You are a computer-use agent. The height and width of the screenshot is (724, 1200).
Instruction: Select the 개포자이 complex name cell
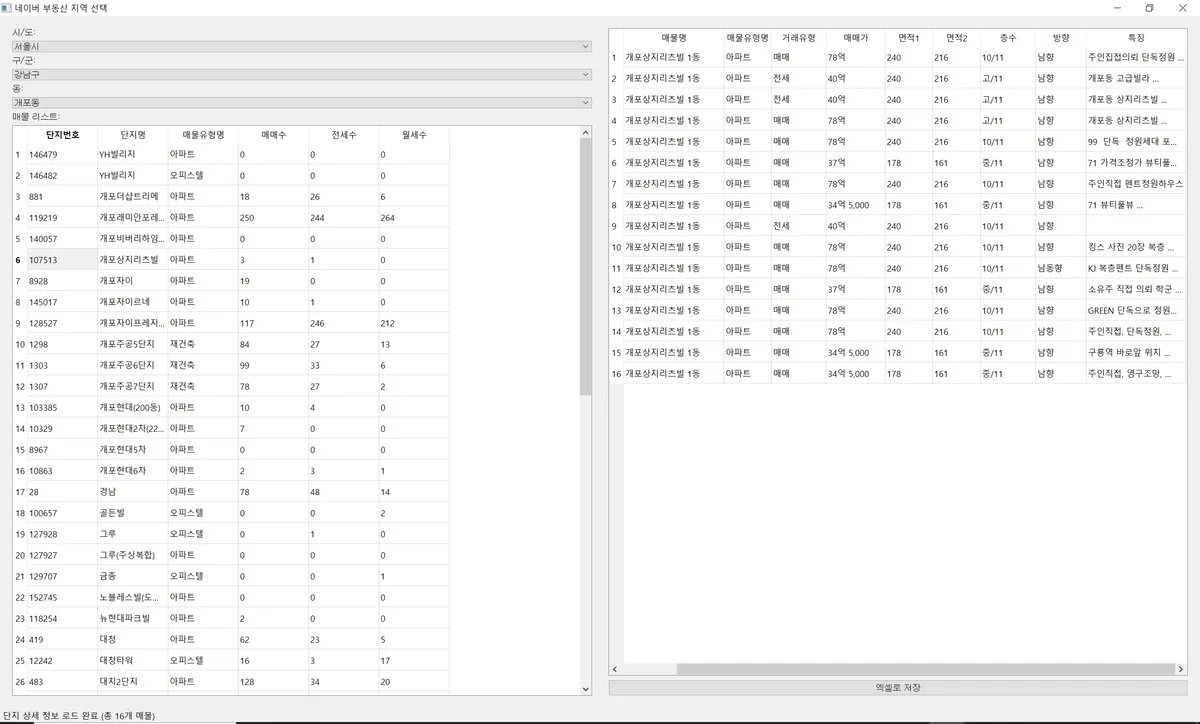pos(132,281)
